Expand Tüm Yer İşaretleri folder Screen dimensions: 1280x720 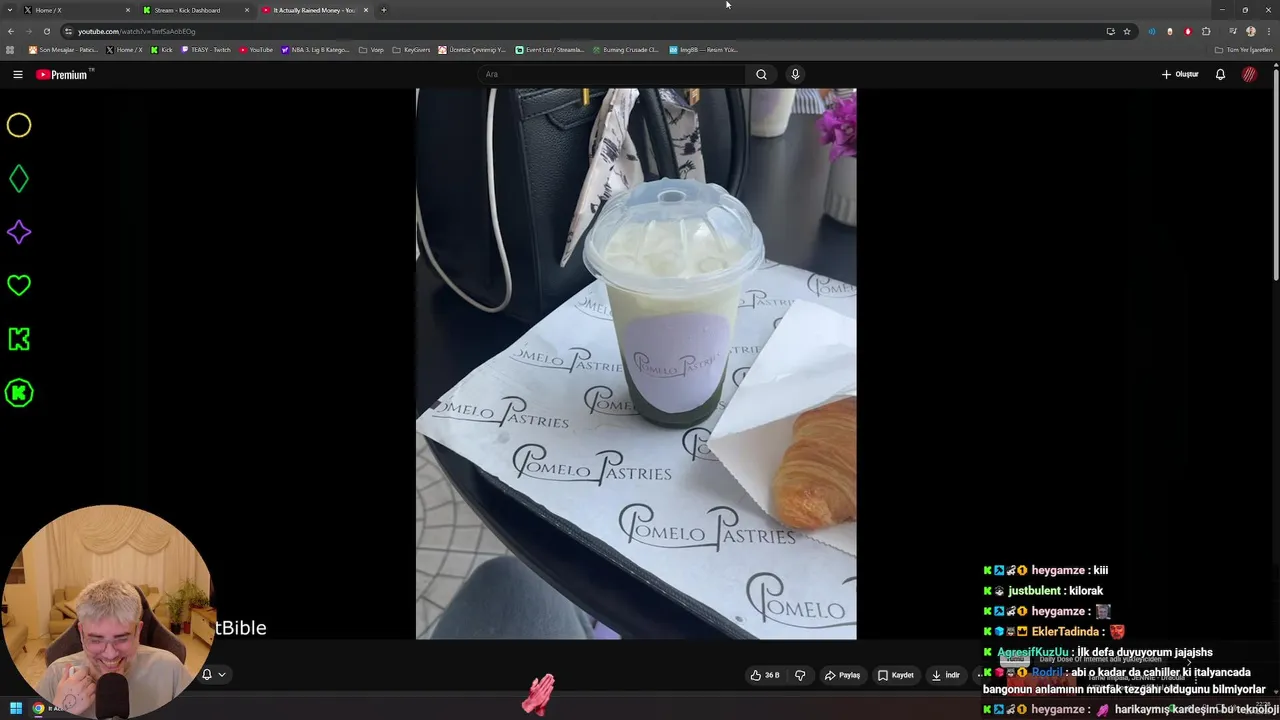1244,49
